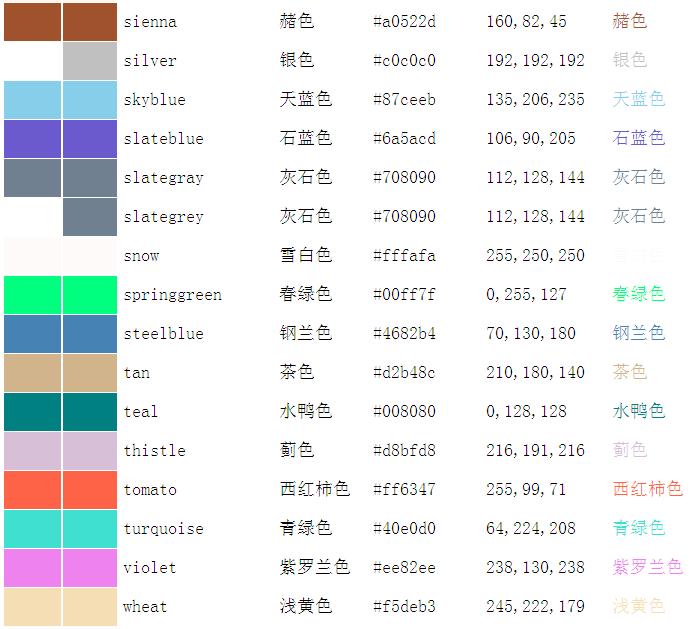
Task: Click RGB value 160,82,45
Action: click(526, 22)
